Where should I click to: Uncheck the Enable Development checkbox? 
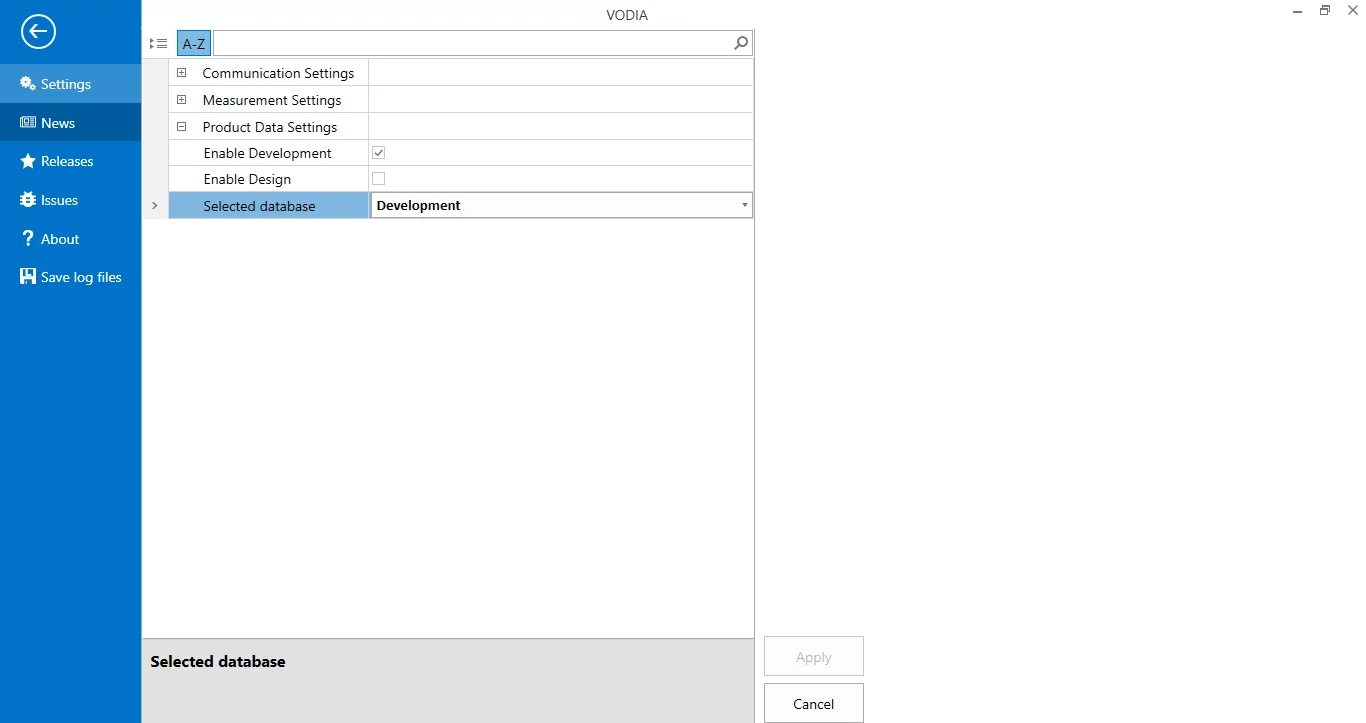pos(378,152)
